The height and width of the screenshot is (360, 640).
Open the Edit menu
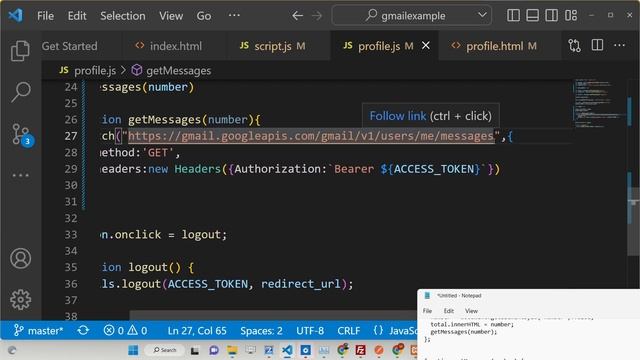[77, 16]
